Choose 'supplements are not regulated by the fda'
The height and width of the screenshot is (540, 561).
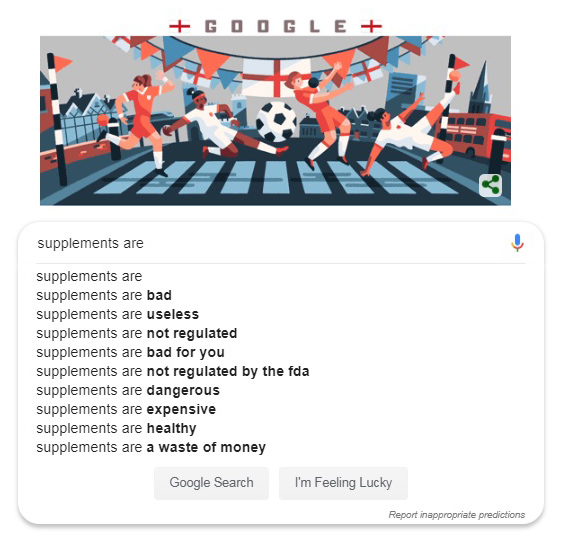[x=173, y=371]
